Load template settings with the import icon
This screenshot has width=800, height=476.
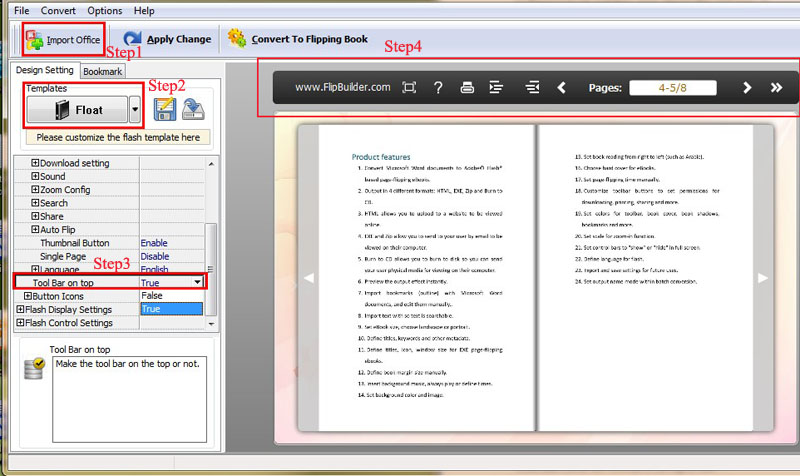[x=193, y=109]
